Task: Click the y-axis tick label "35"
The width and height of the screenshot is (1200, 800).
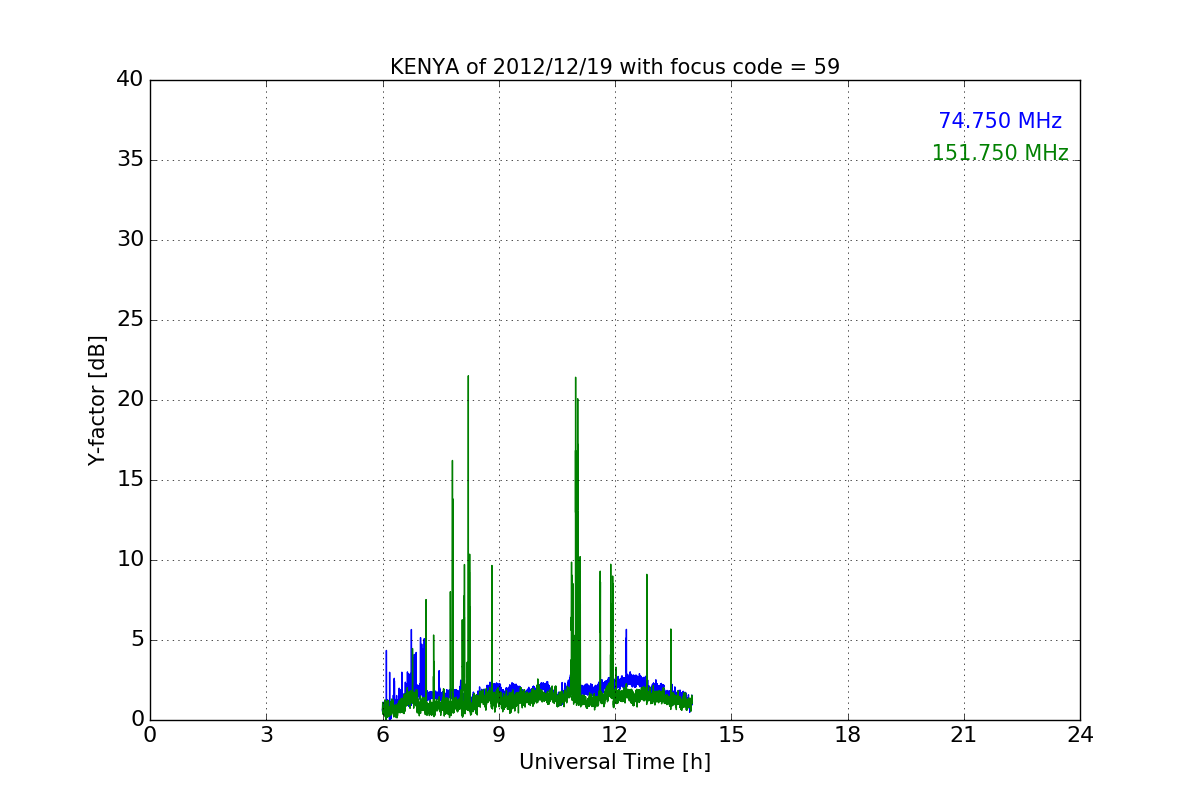Action: pos(130,160)
